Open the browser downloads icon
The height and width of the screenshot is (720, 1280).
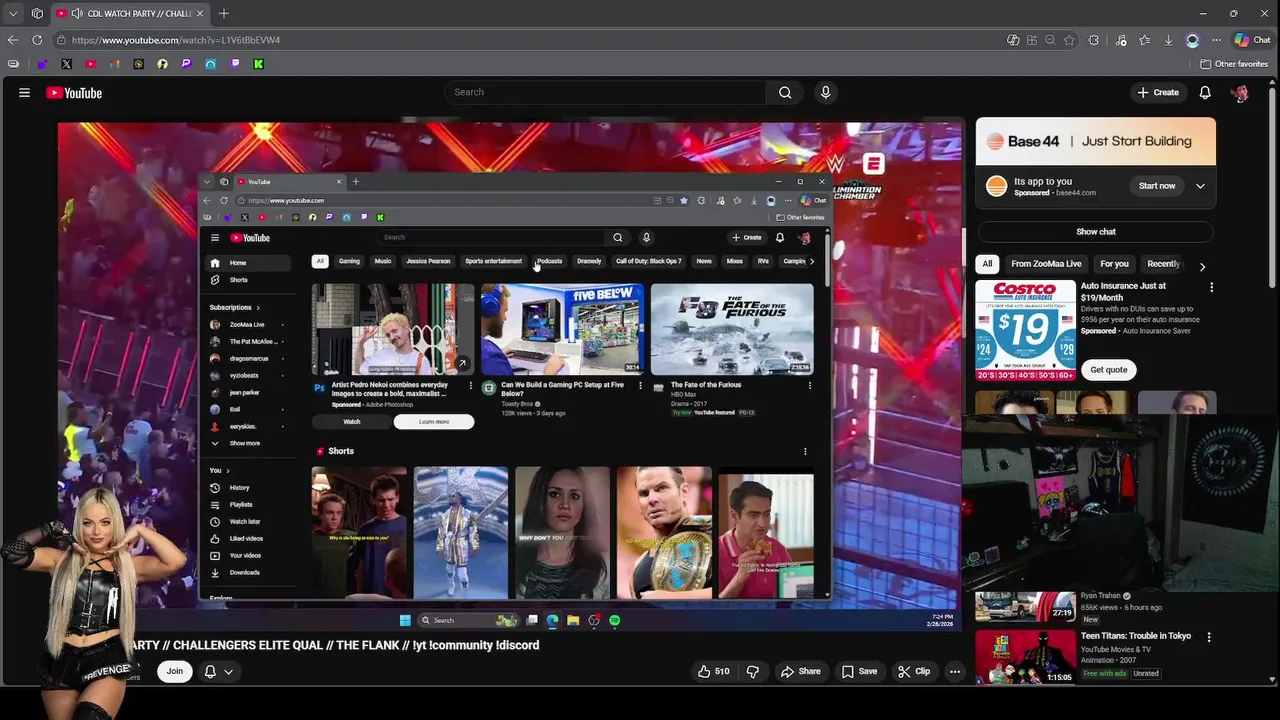[1168, 40]
